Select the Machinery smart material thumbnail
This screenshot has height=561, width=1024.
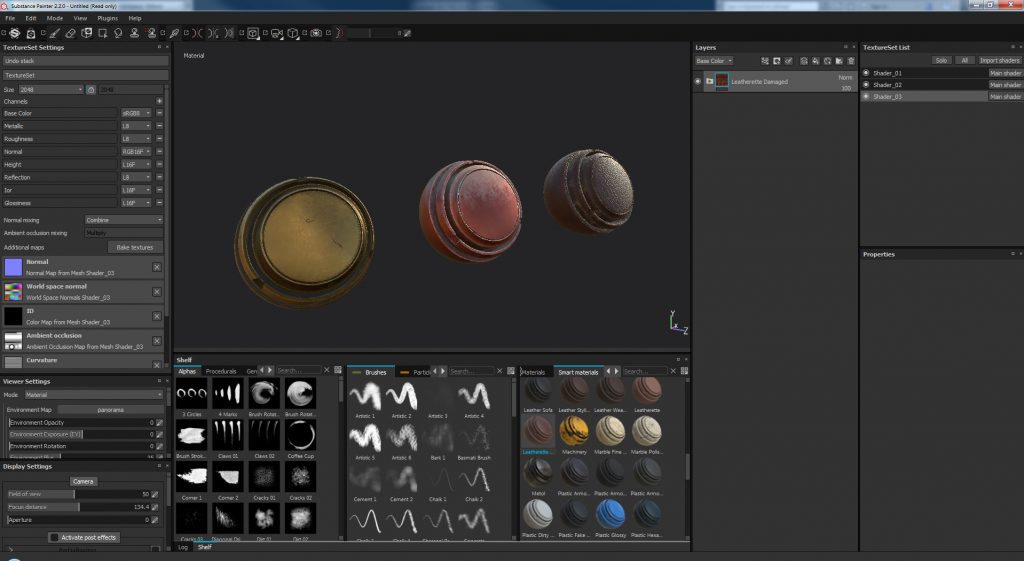[x=574, y=432]
